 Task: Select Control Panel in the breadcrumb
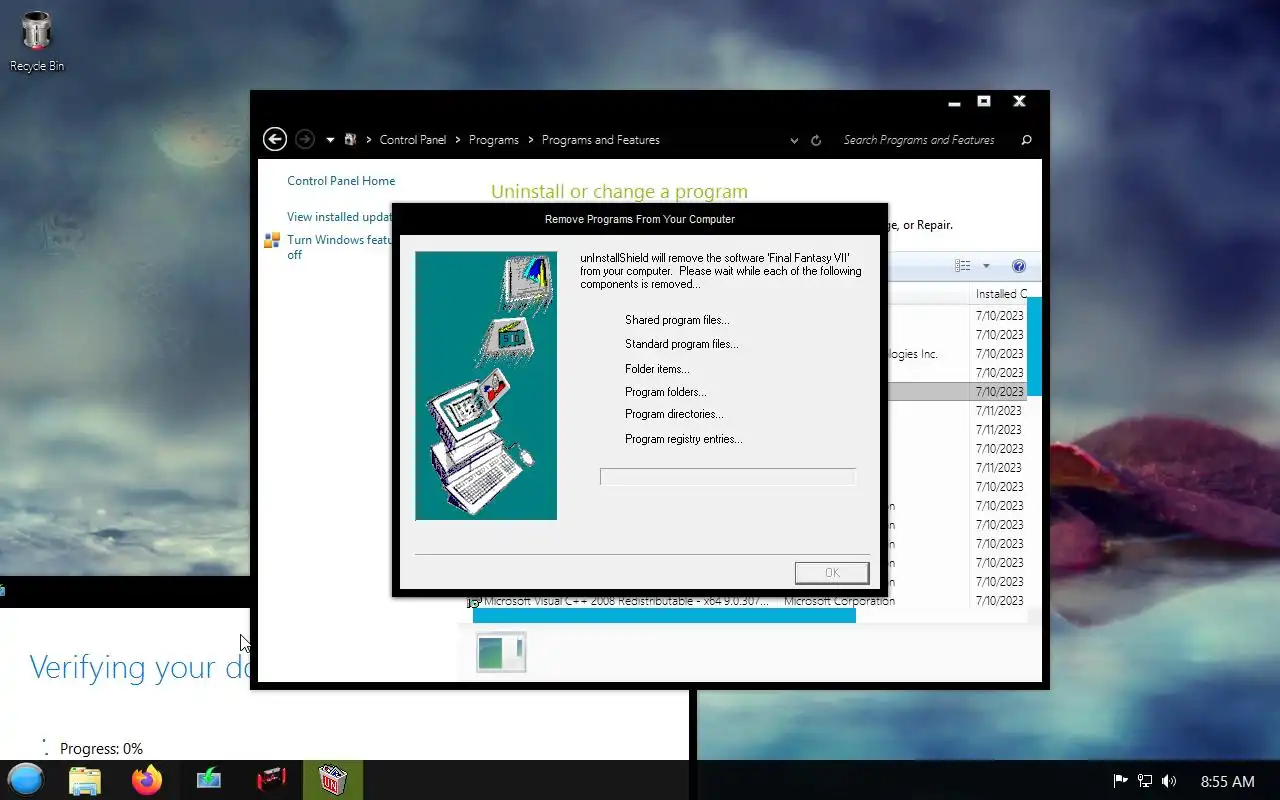[413, 140]
